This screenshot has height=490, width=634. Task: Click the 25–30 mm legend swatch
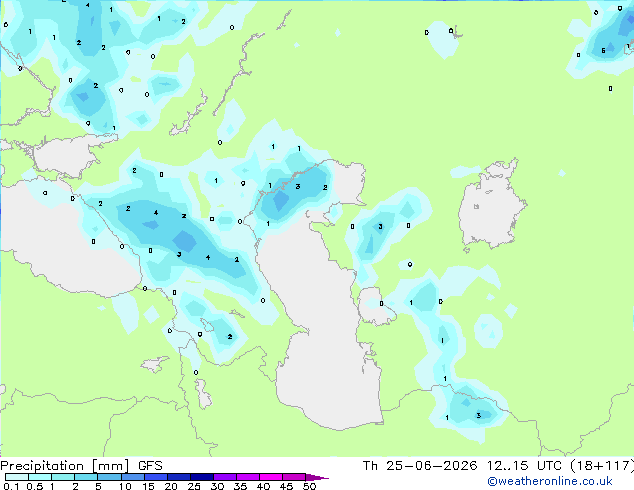pyautogui.click(x=201, y=477)
